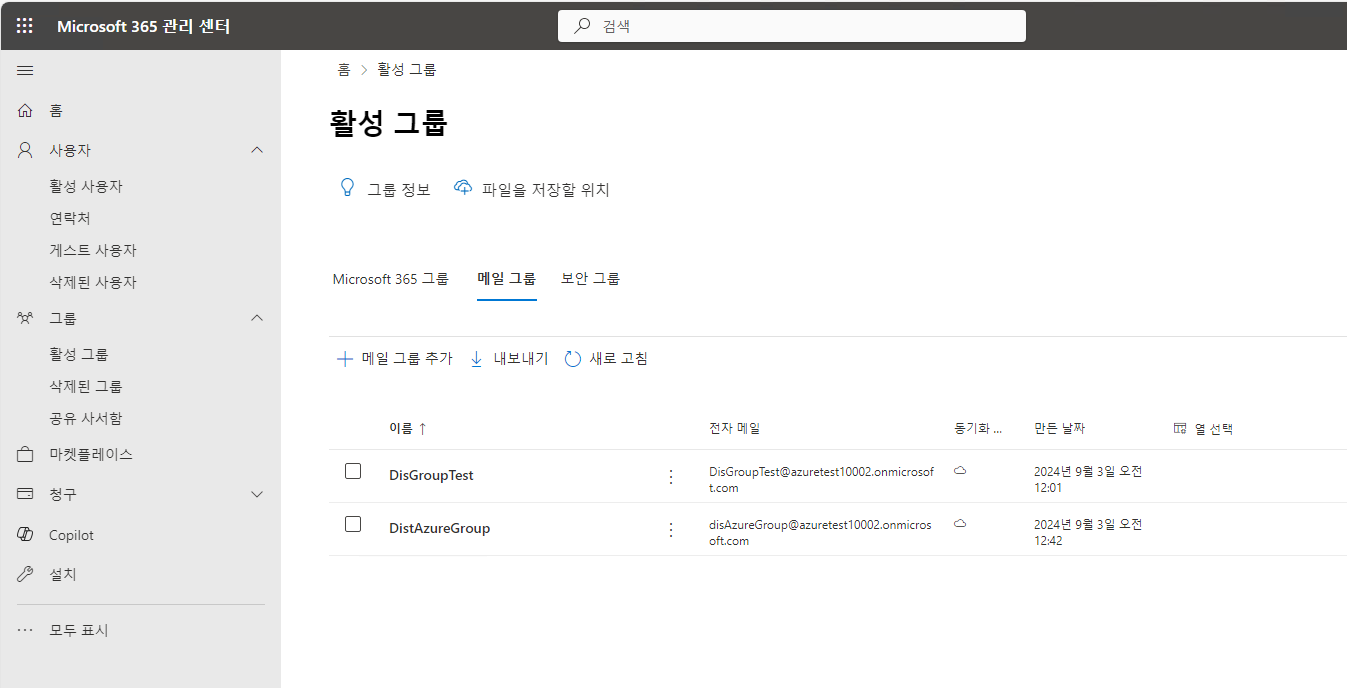Open 공유 사서함 in sidebar
This screenshot has width=1347, height=688.
coord(86,418)
